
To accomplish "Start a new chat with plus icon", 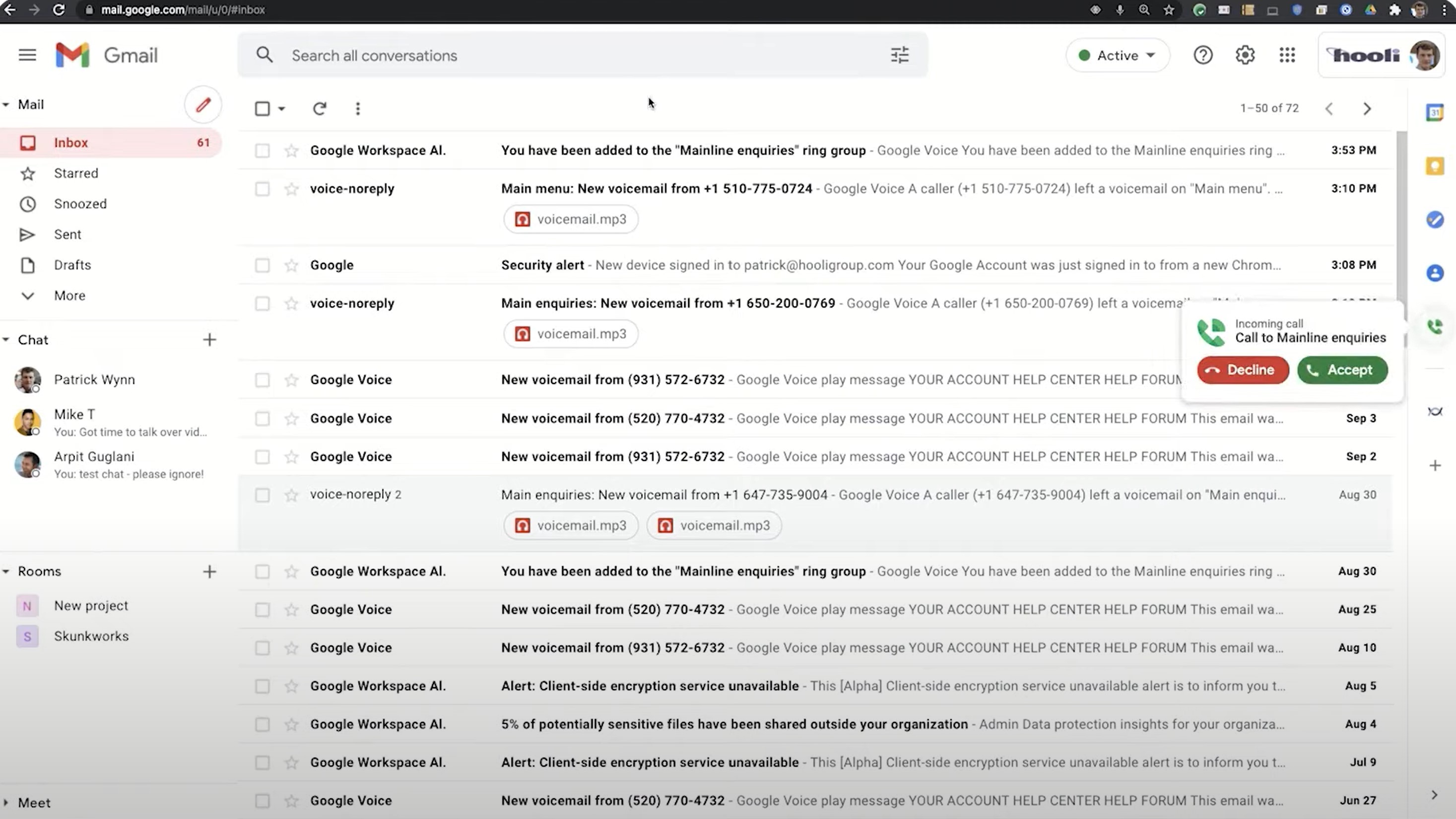I will point(209,340).
